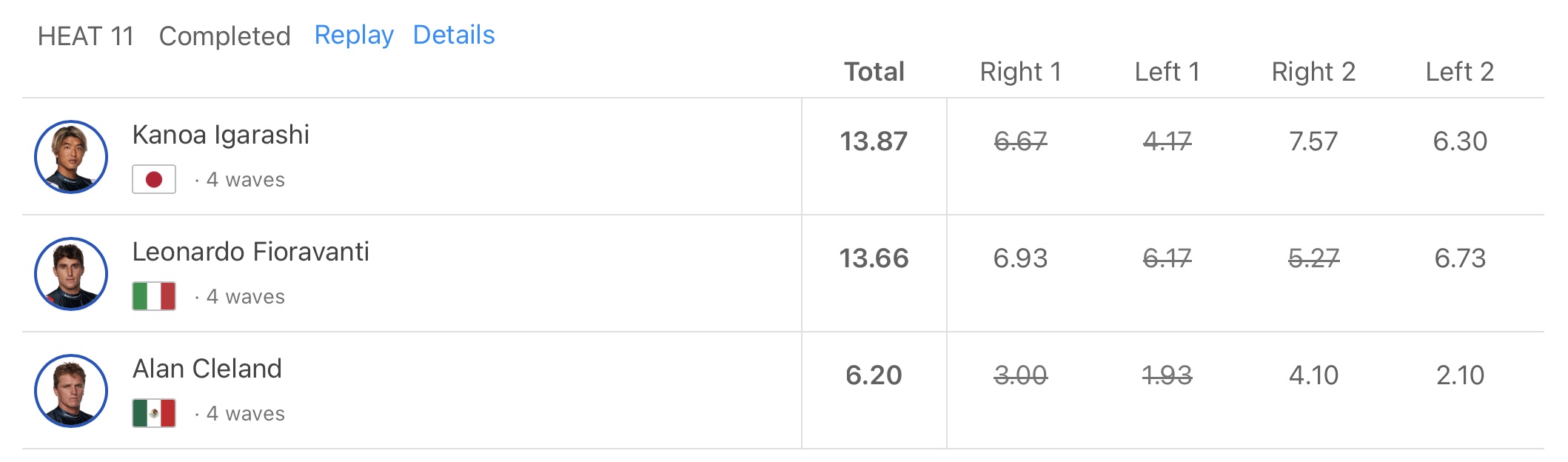Click Fioravanti's 6.93 Right 1 score
The height and width of the screenshot is (462, 1568).
[x=1020, y=258]
